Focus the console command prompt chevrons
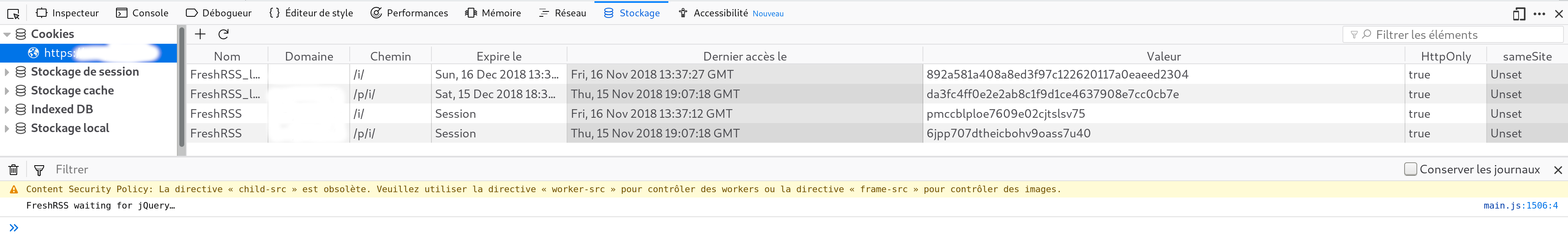Viewport: 1568px width, 238px height. tap(13, 228)
